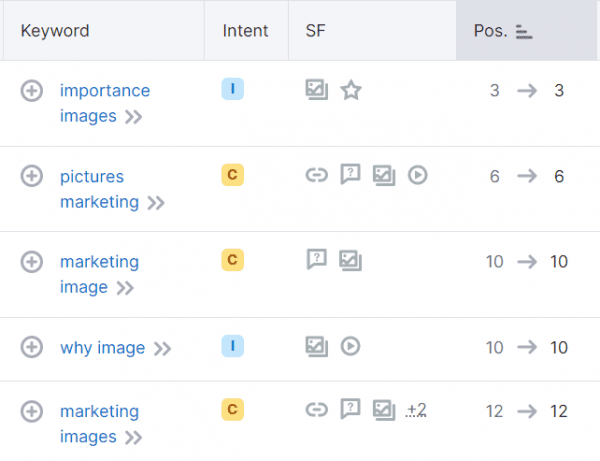Click image pack icon in 'importance images' row
This screenshot has height=461, width=600.
[317, 90]
